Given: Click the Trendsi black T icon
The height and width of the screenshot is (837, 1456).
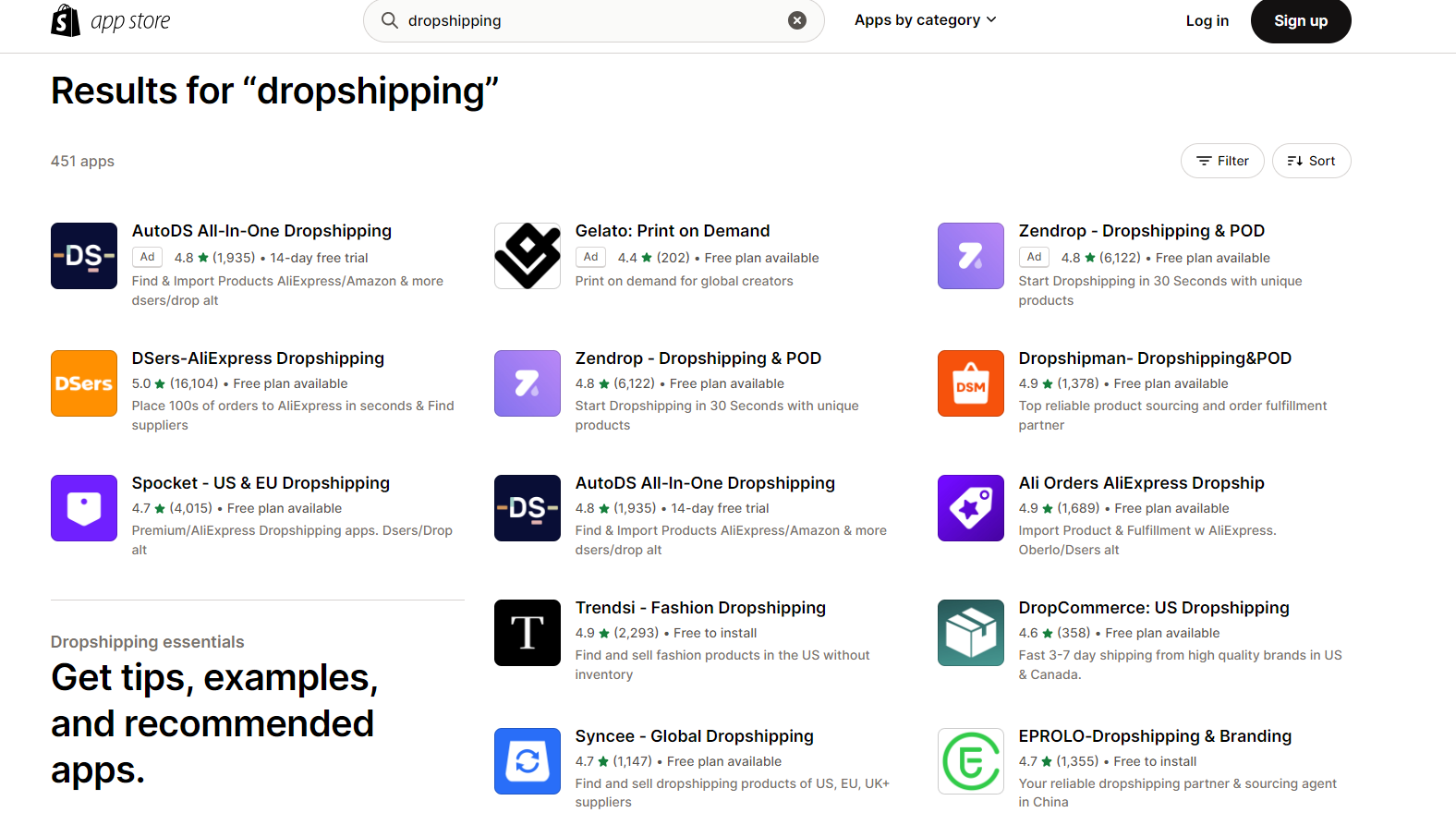Looking at the screenshot, I should [x=528, y=633].
